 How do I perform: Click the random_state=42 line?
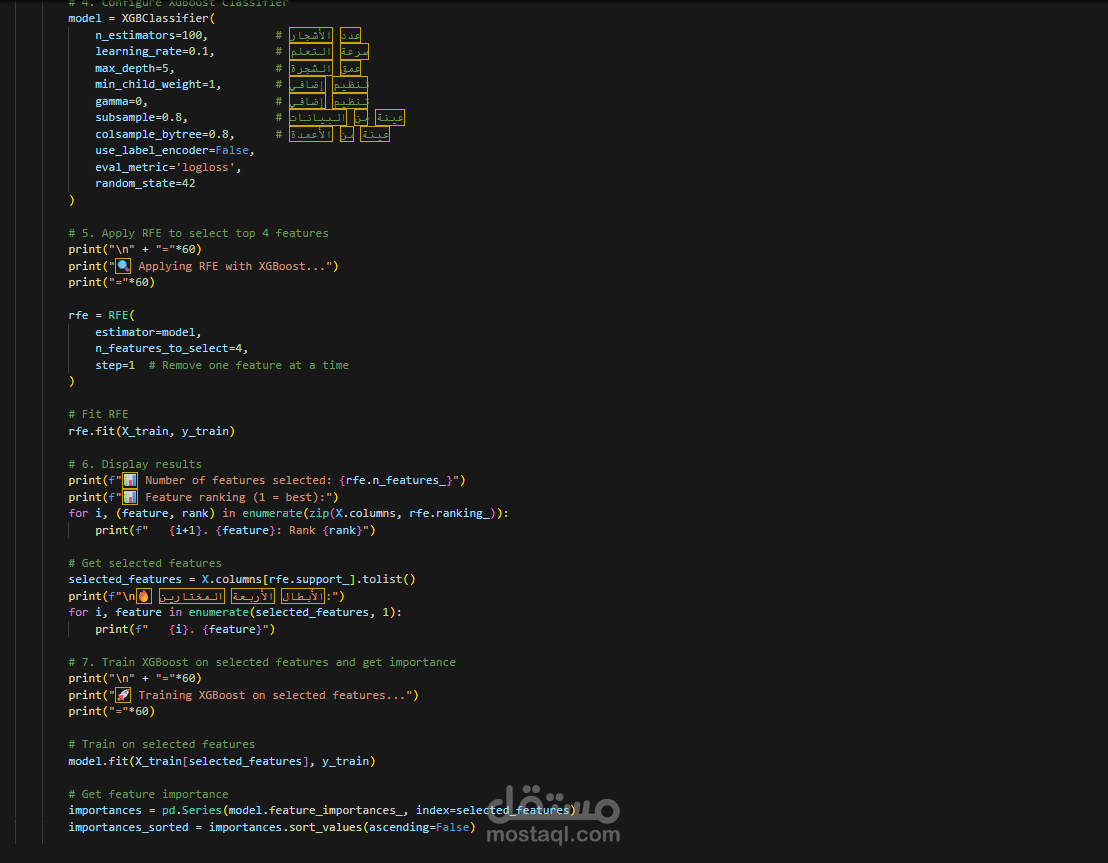(145, 184)
